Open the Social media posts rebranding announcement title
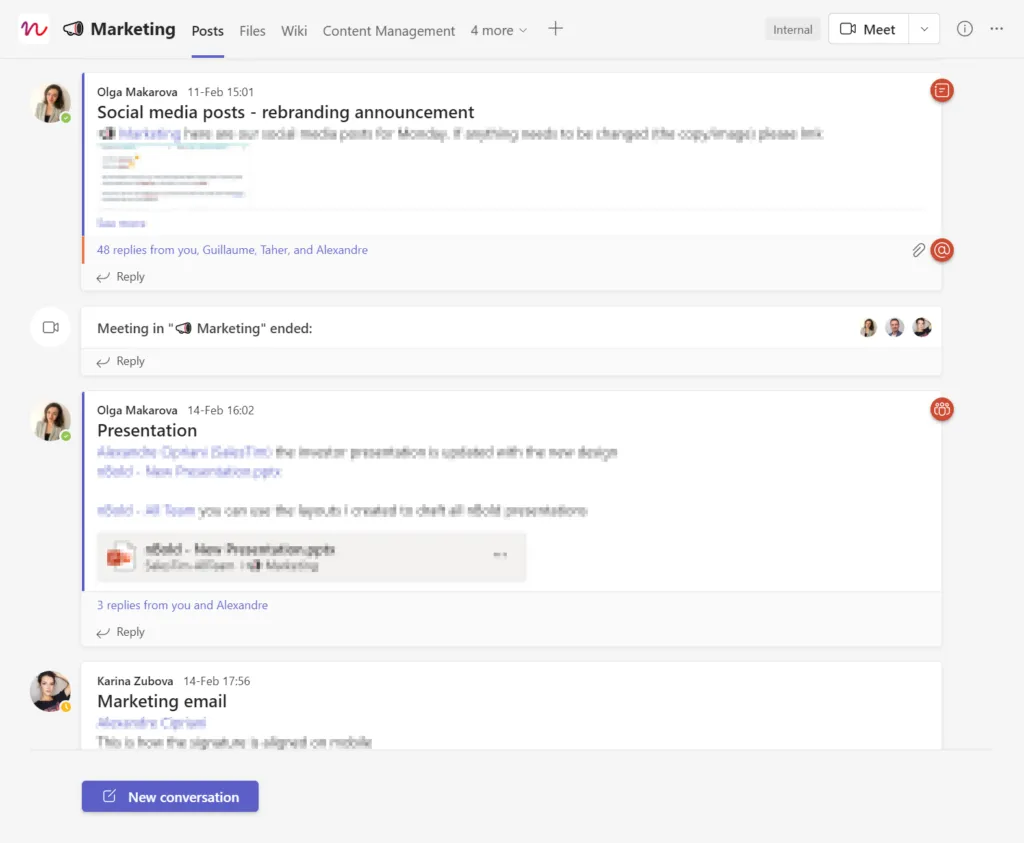Image resolution: width=1024 pixels, height=843 pixels. pos(285,112)
